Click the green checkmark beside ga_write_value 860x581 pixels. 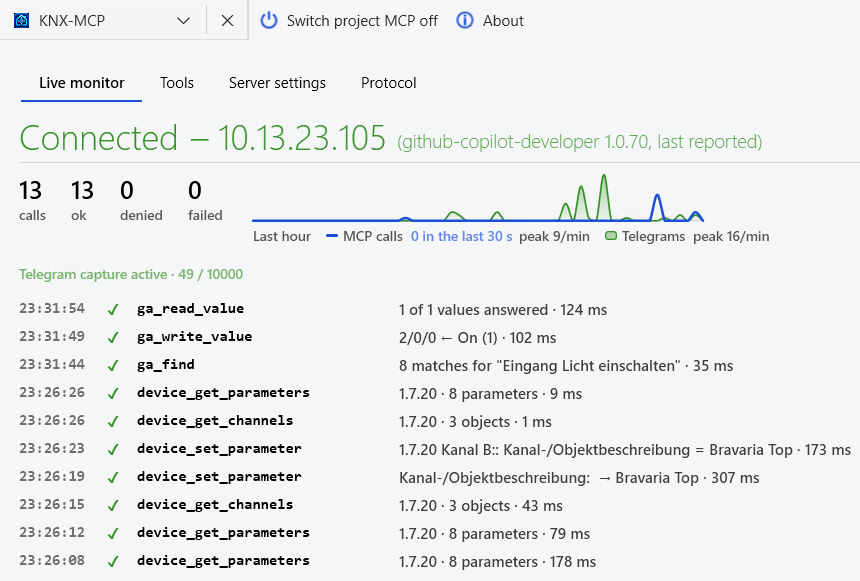[x=113, y=338]
